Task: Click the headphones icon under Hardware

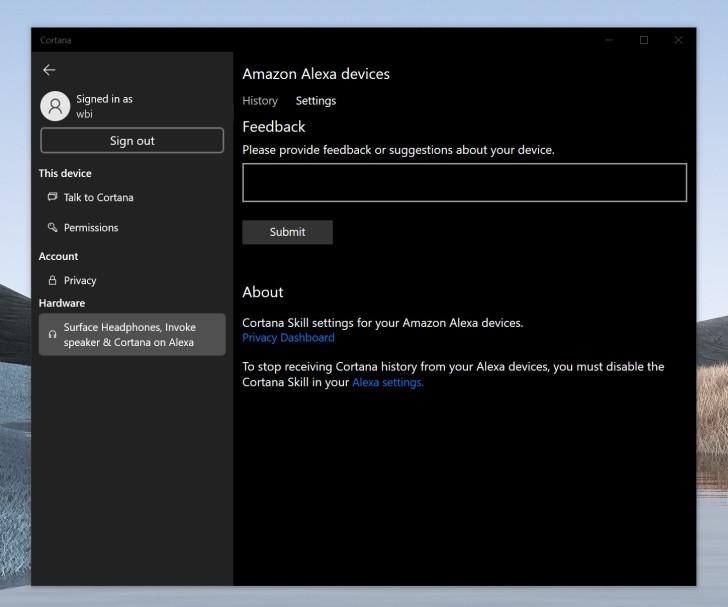Action: click(53, 335)
